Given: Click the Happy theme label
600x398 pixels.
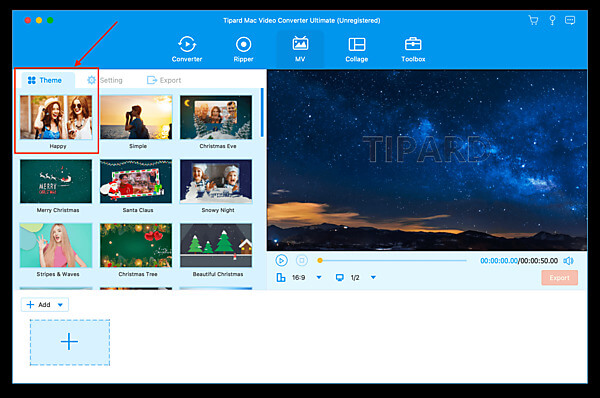Looking at the screenshot, I should tap(58, 146).
